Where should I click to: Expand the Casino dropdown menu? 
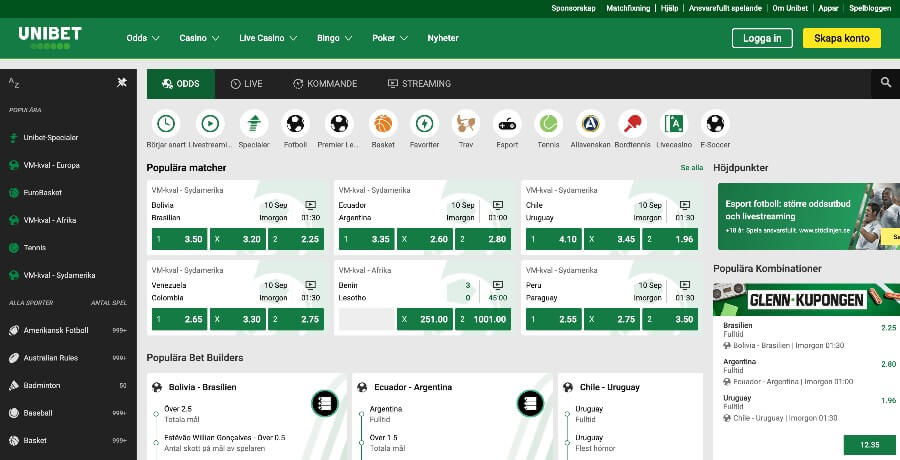[199, 38]
